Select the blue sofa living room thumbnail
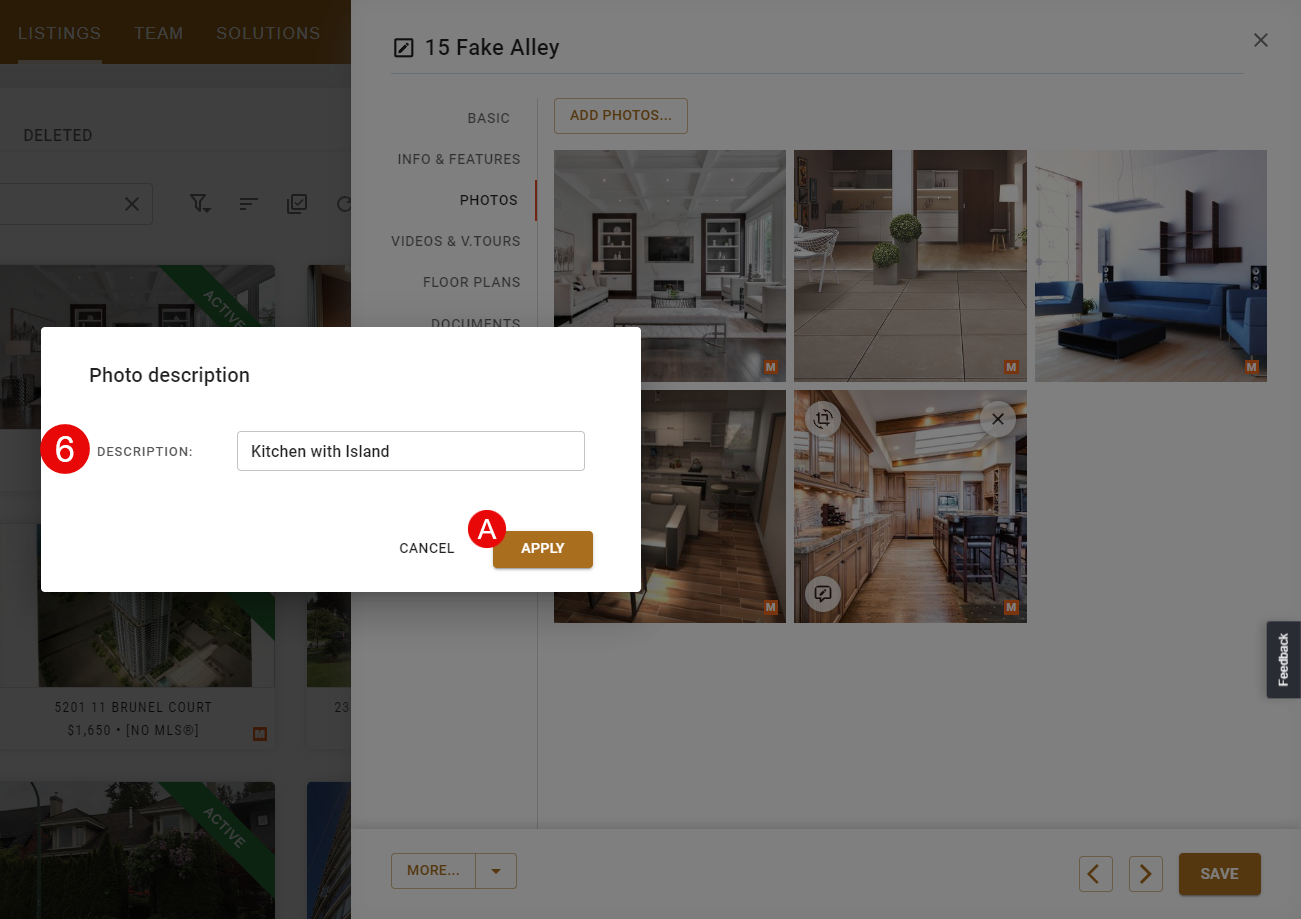This screenshot has width=1301, height=919. pos(1151,266)
